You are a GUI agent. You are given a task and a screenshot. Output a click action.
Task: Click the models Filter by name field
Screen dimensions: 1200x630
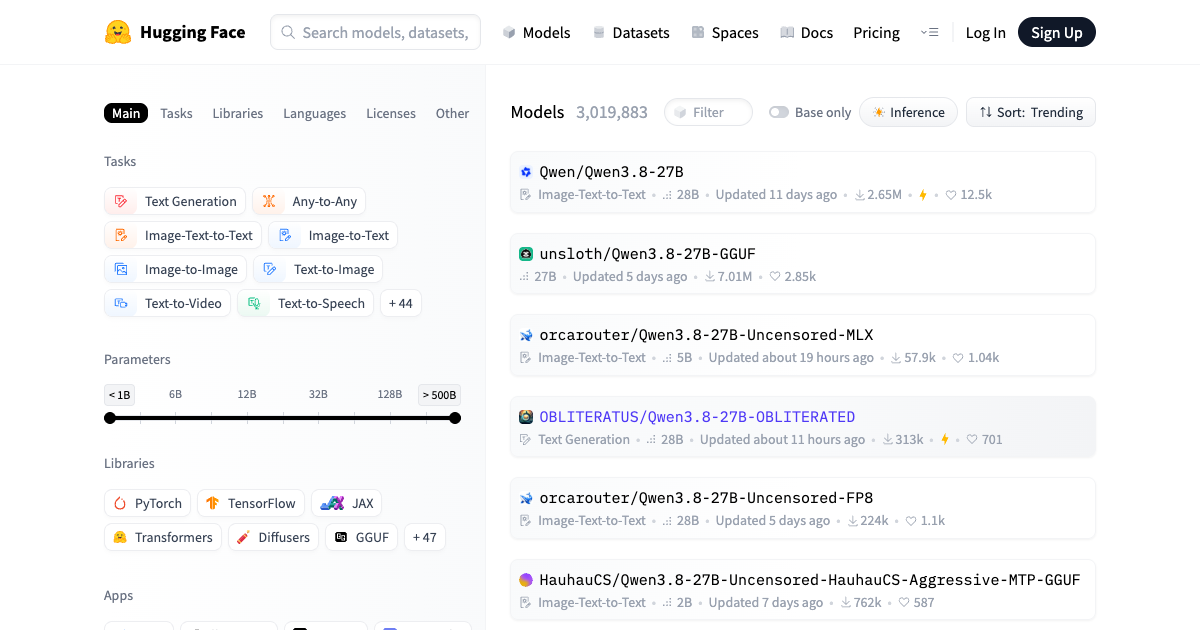point(708,112)
